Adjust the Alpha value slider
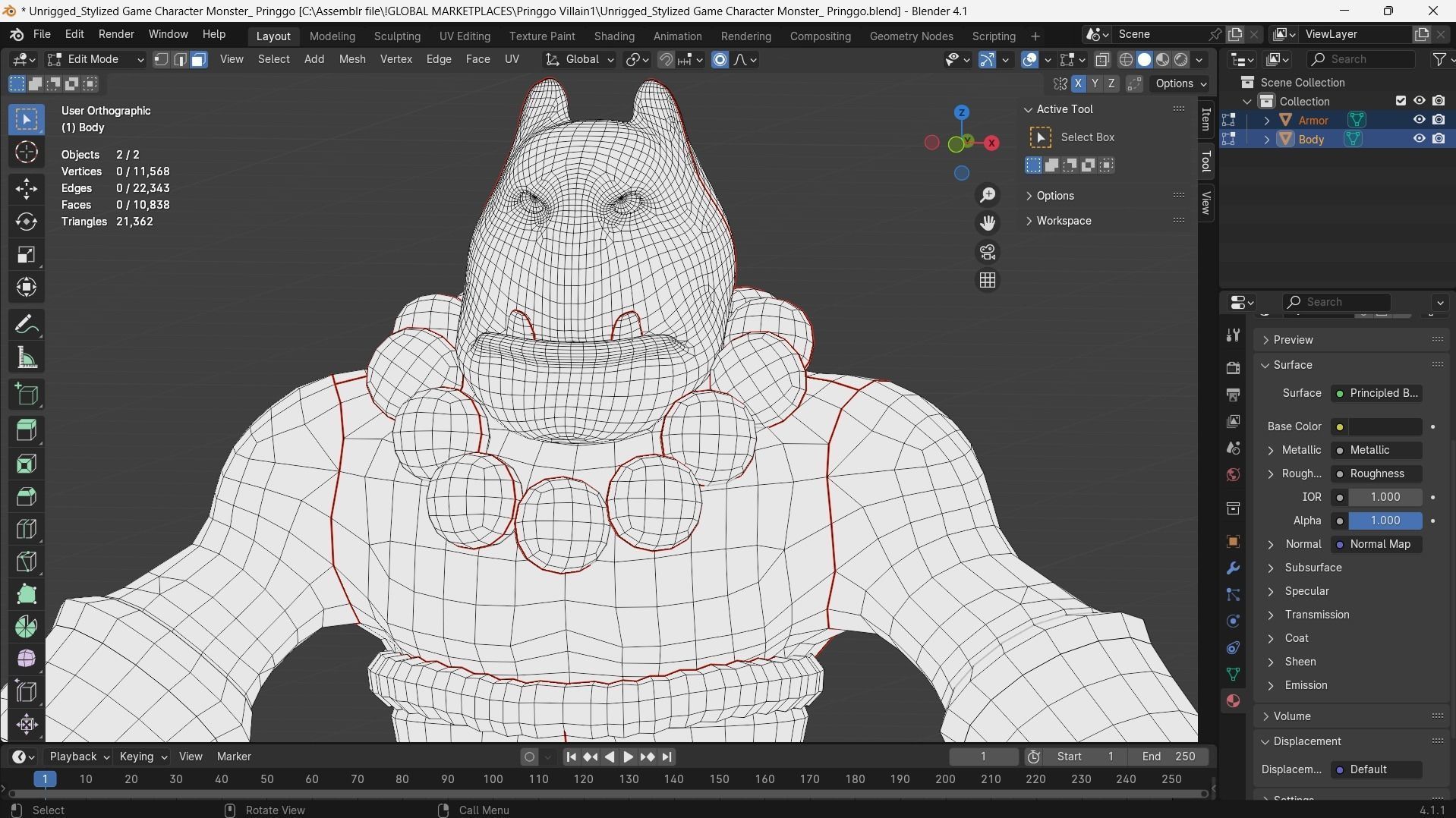The width and height of the screenshot is (1456, 818). (1385, 521)
